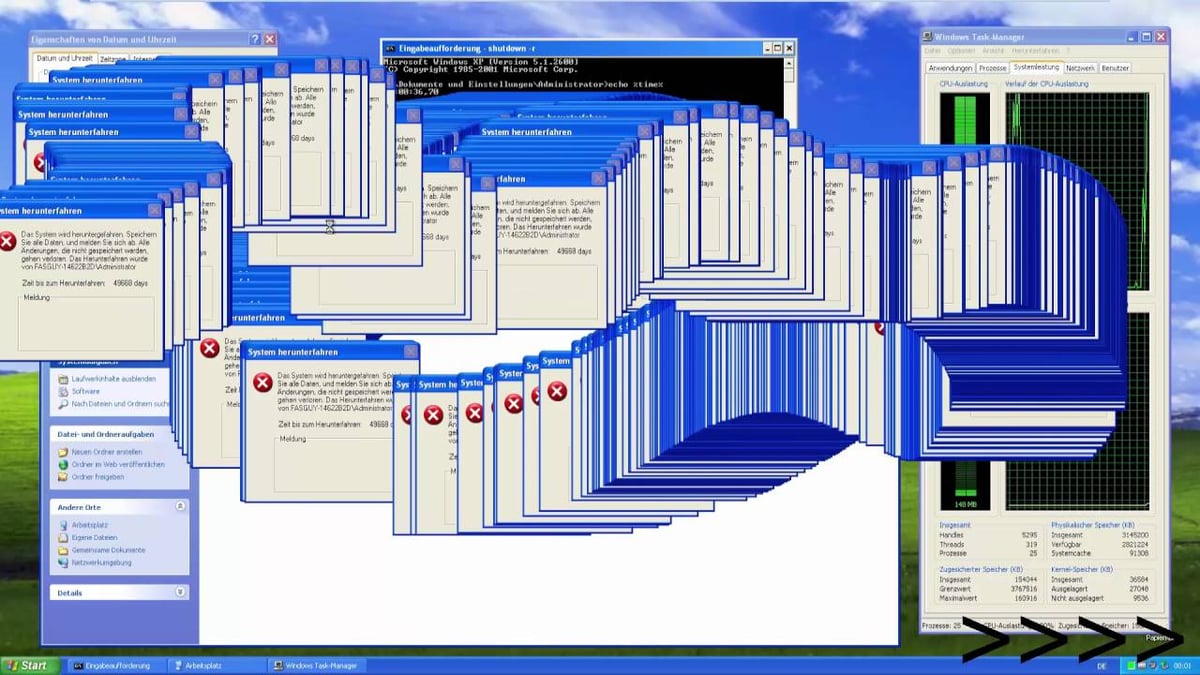Collapse the Datei- und Ordneraufgaben header
The width and height of the screenshot is (1200, 675).
tap(119, 435)
